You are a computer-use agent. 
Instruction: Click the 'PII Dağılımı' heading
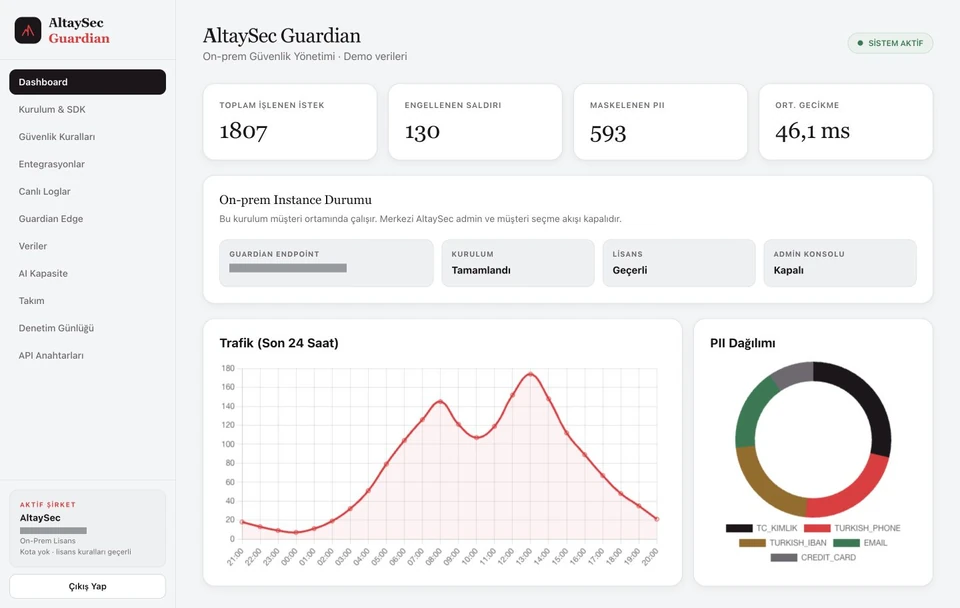click(743, 343)
